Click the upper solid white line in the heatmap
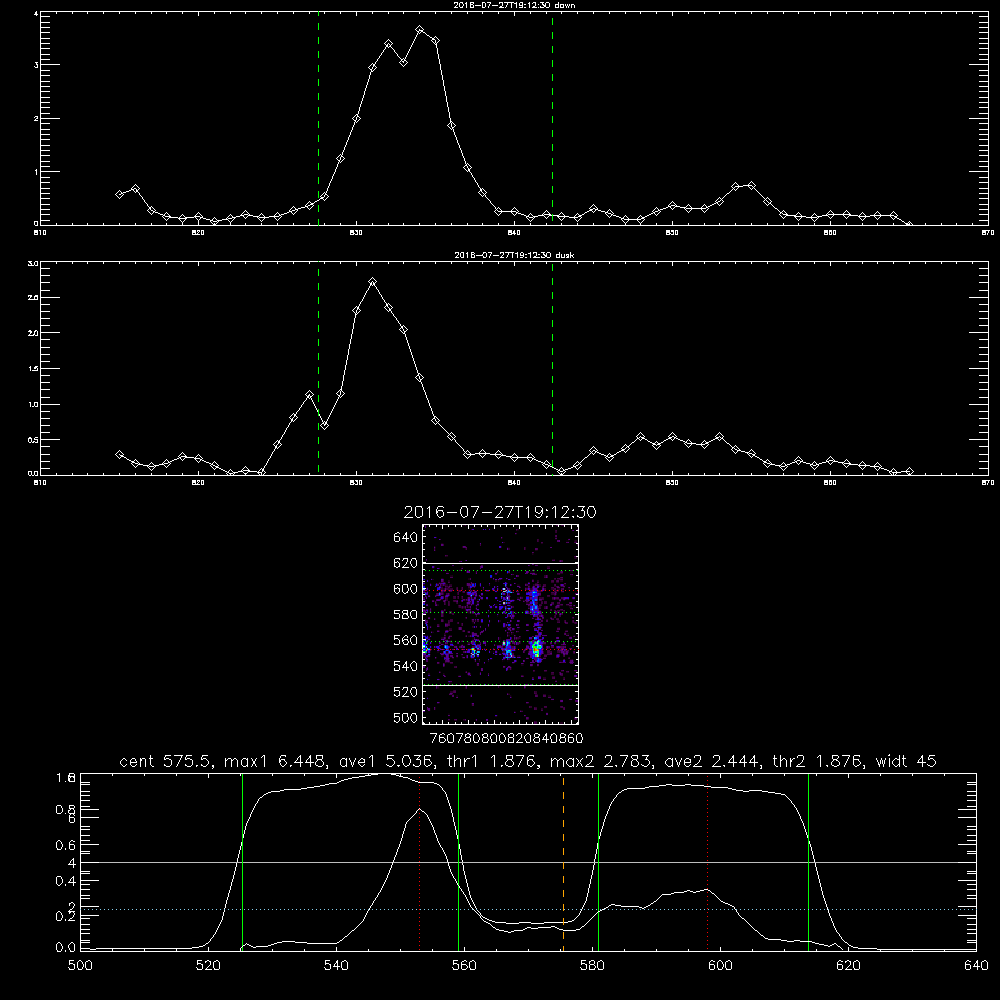Viewport: 1000px width, 1000px height. pos(500,564)
